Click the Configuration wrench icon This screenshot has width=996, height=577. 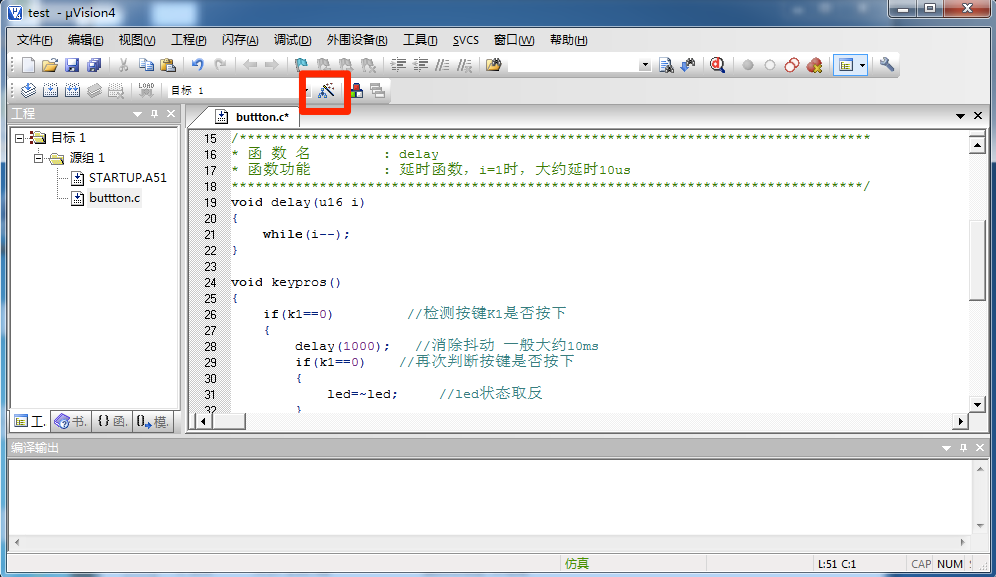pyautogui.click(x=886, y=65)
